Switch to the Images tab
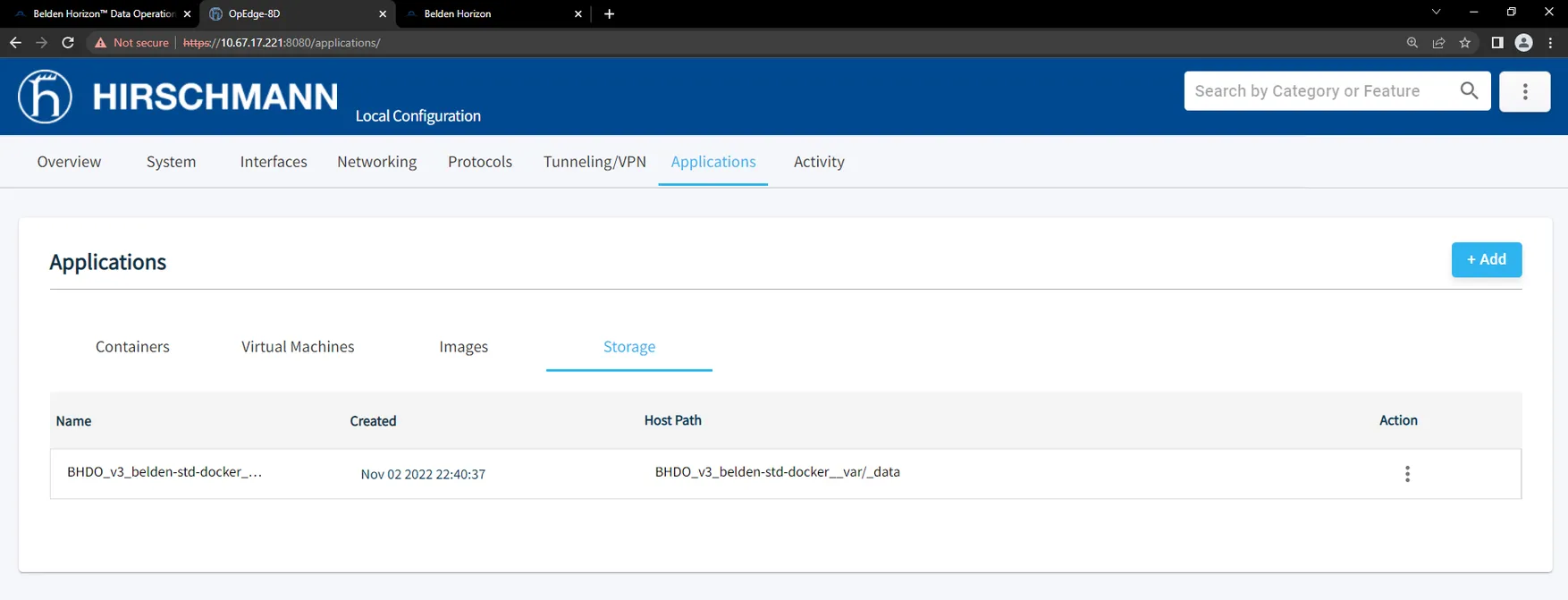Screen dimensions: 1568x600 (x=463, y=347)
